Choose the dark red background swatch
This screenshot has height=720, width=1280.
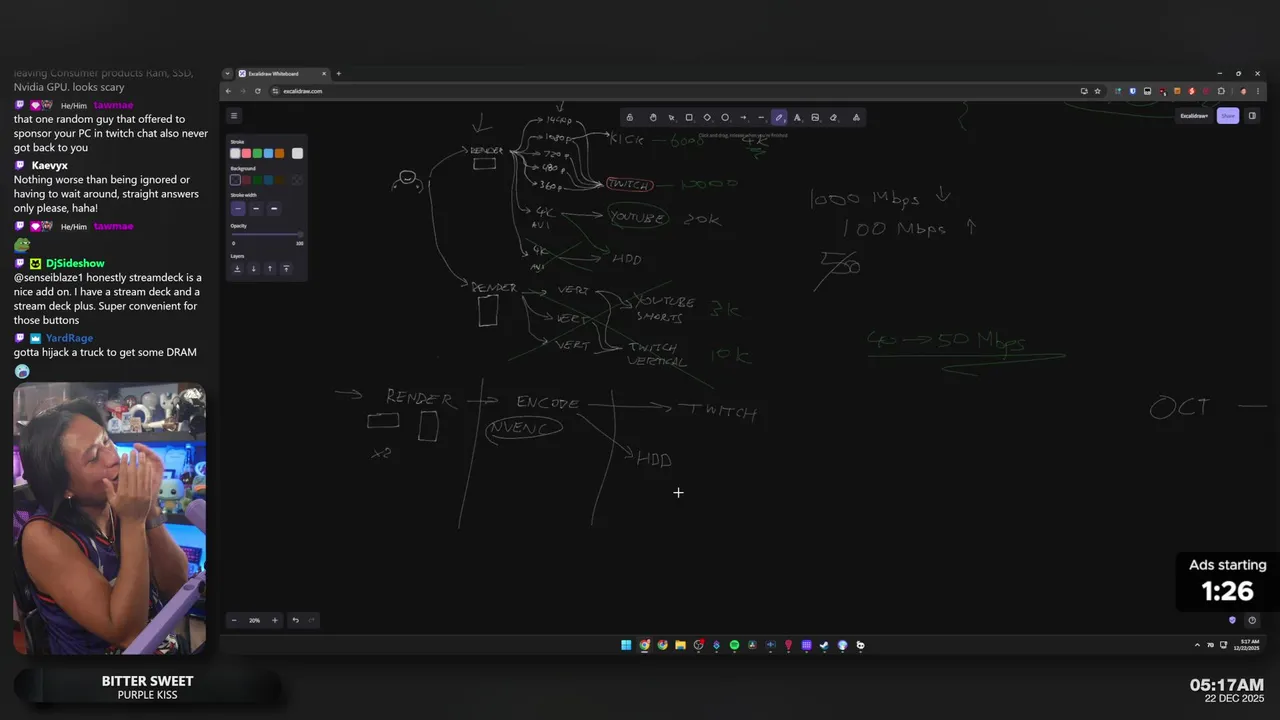(246, 180)
